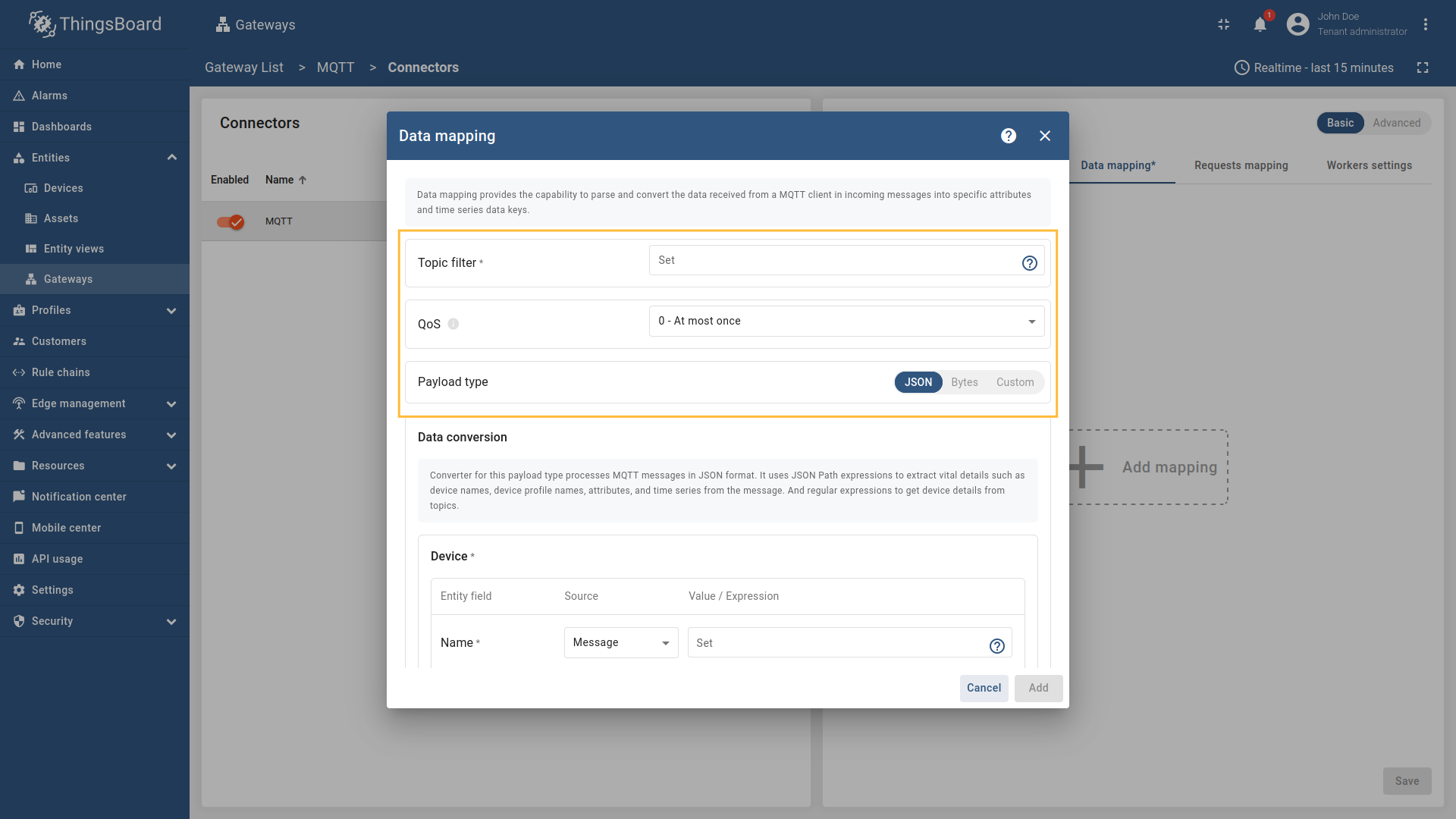
Task: Switch to Advanced configuration mode
Action: tap(1397, 122)
